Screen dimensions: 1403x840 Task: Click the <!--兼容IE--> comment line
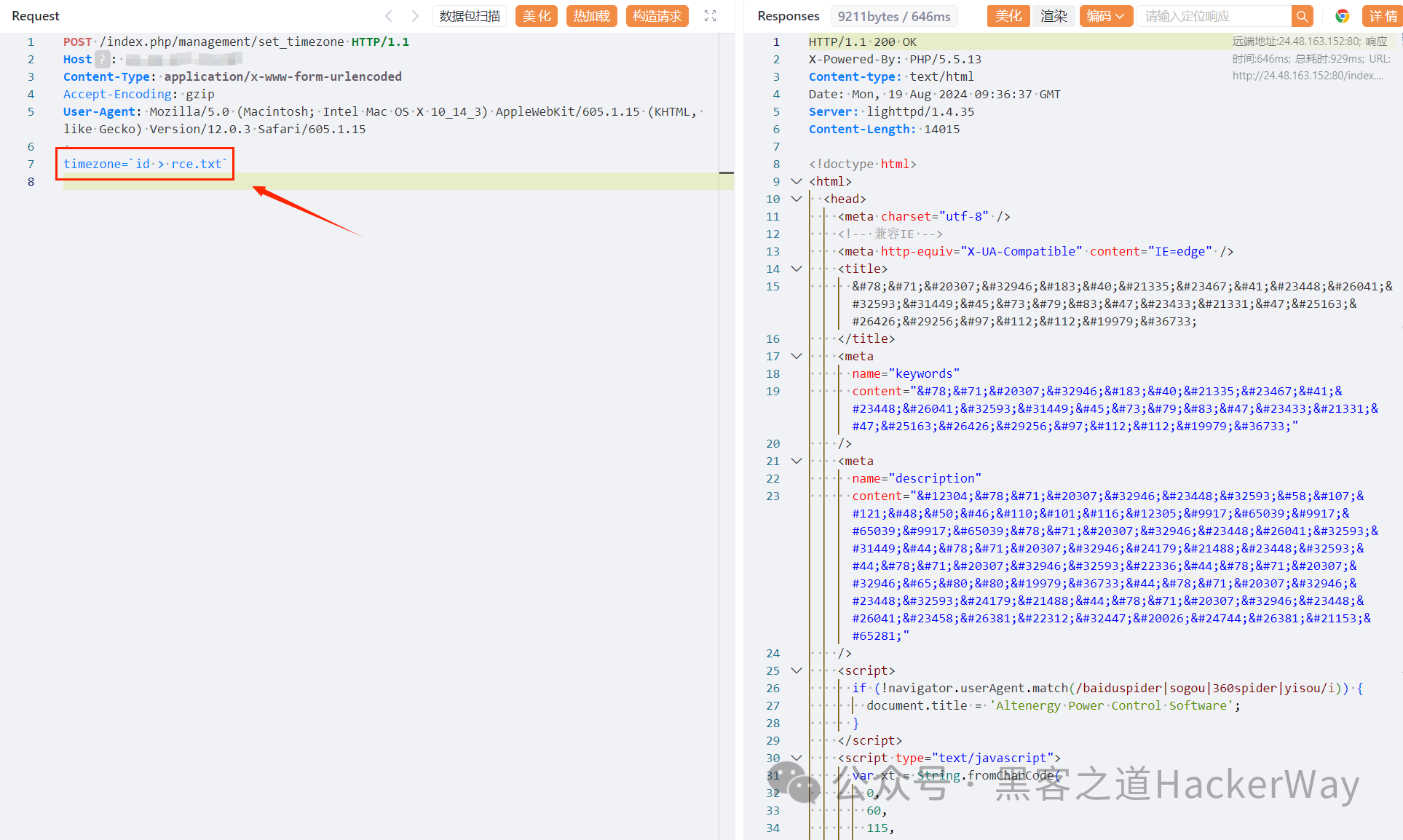pos(890,234)
